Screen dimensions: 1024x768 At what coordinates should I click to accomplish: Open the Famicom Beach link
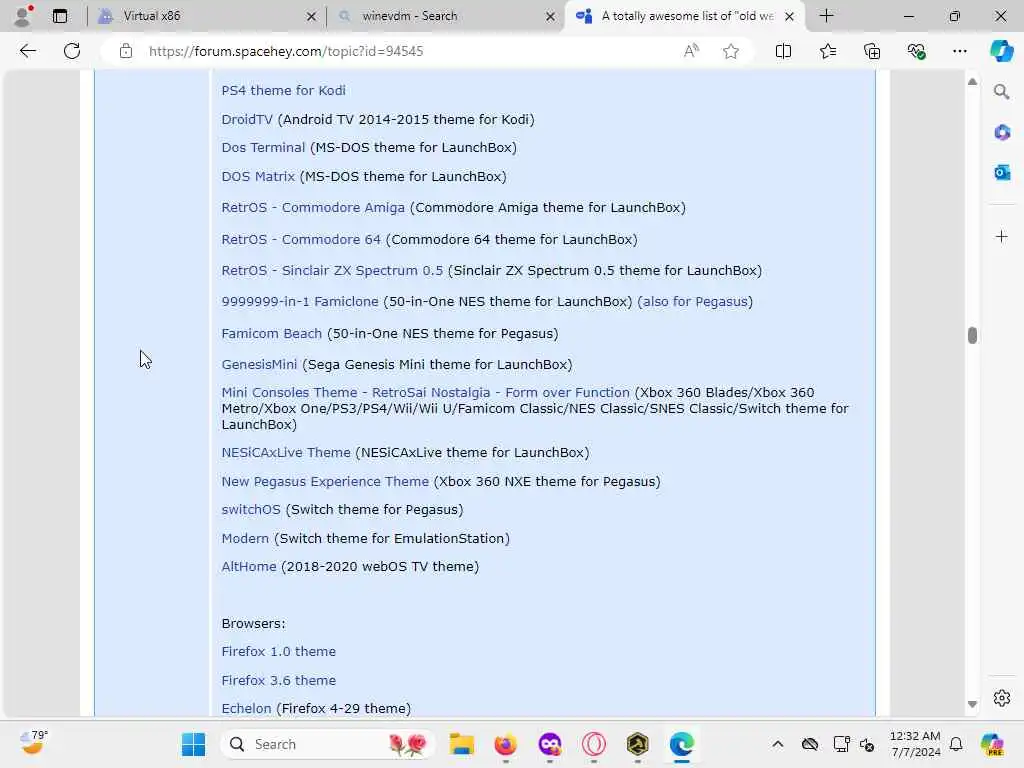click(x=272, y=333)
